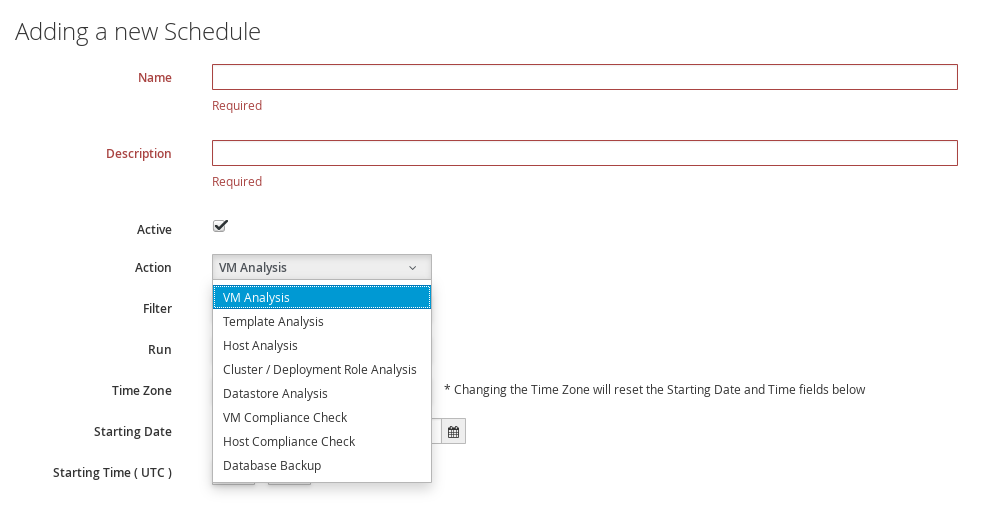The height and width of the screenshot is (510, 982).
Task: Click the red Name label
Action: pyautogui.click(x=155, y=78)
